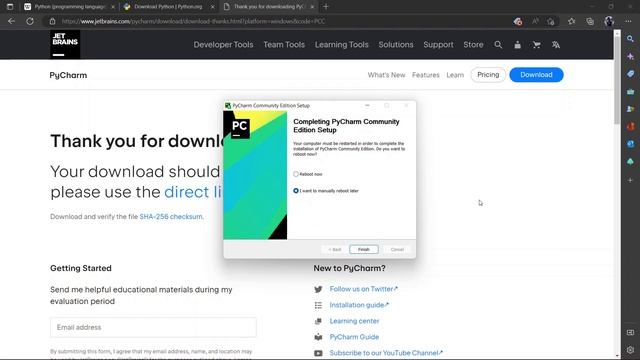Switch to Thank you for downloading tab

[x=269, y=7]
